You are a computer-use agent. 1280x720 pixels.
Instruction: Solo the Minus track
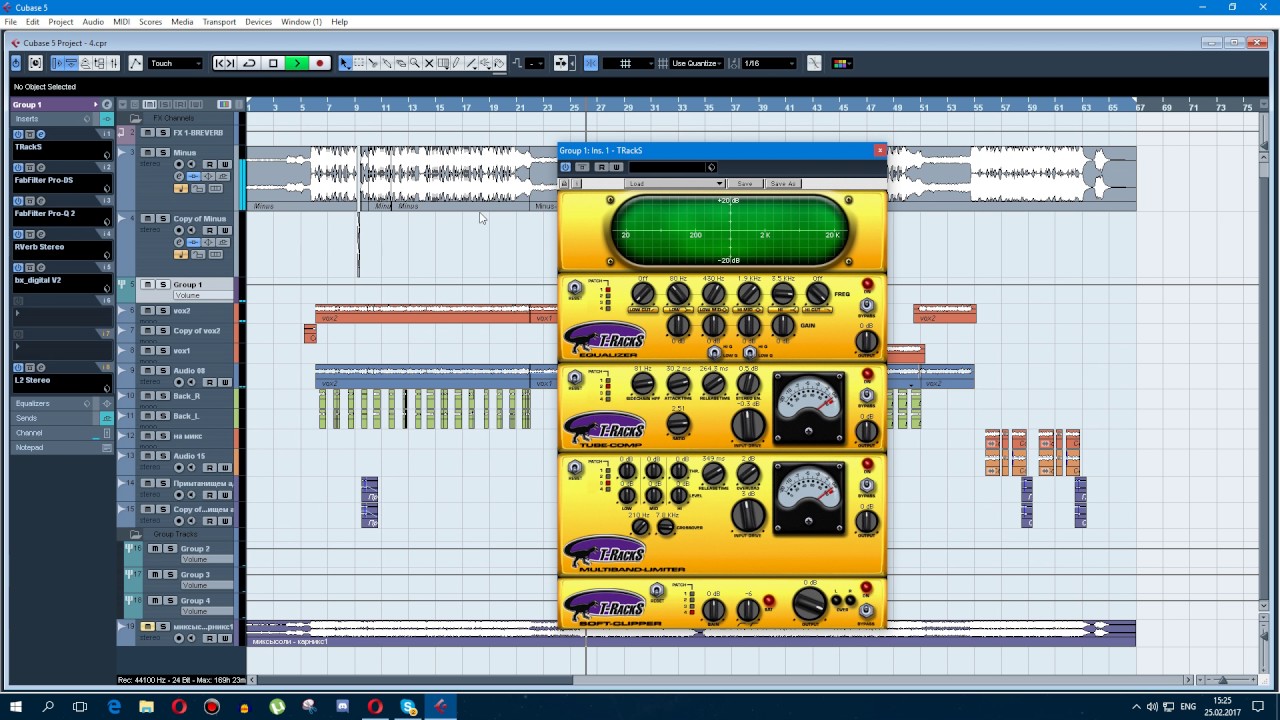[x=162, y=152]
